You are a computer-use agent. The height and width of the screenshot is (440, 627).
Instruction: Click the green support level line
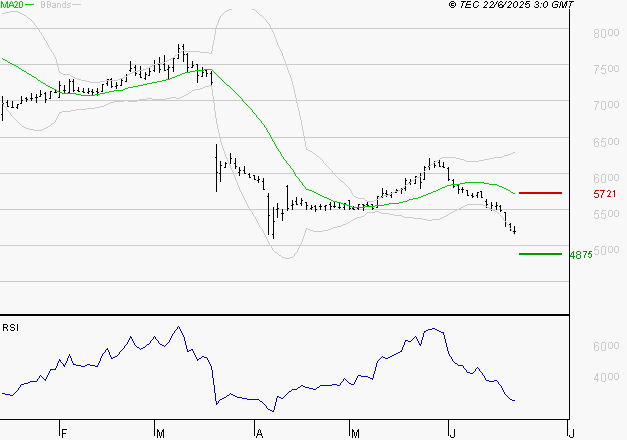[x=540, y=254]
